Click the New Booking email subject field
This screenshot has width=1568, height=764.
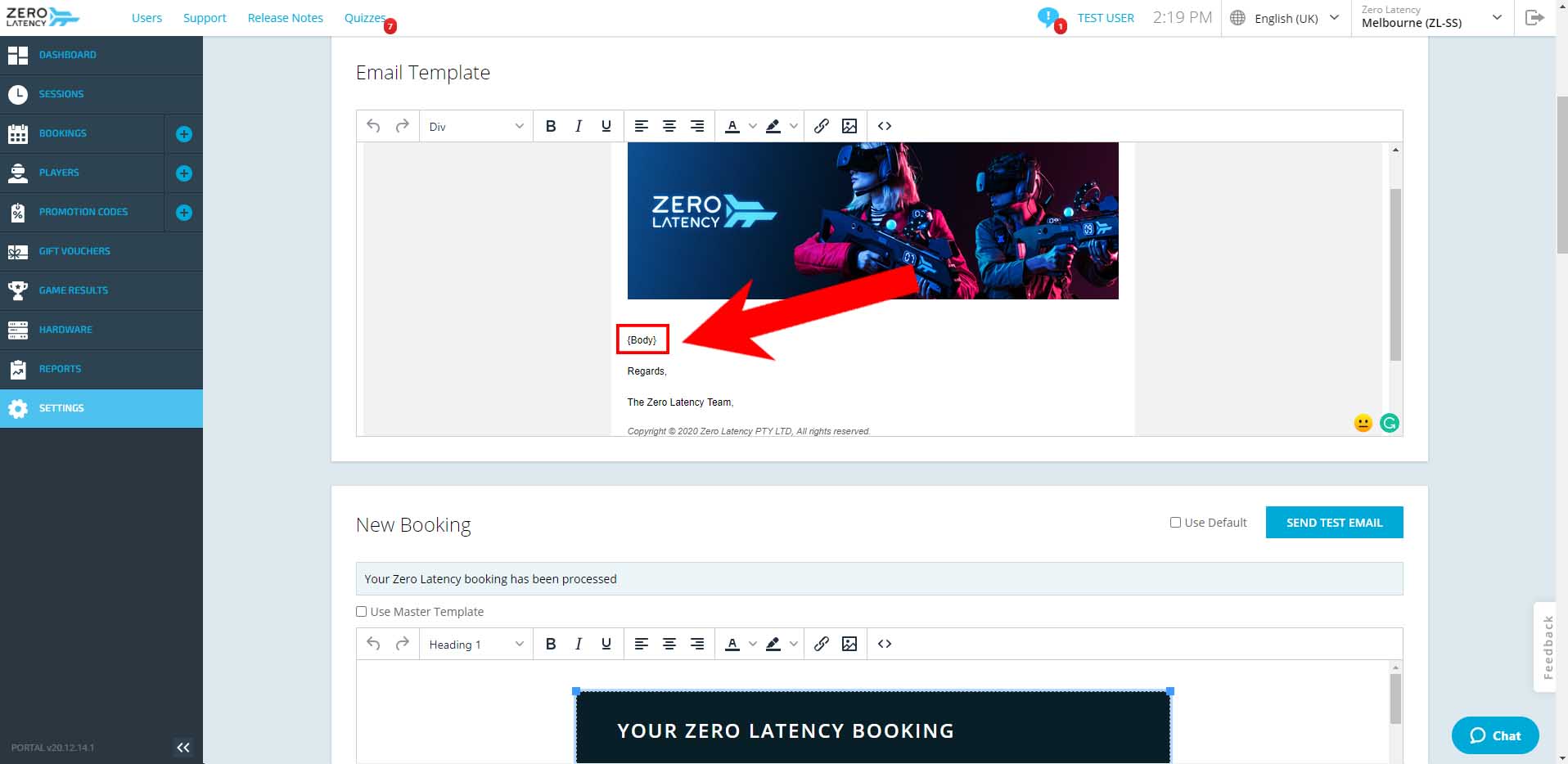(x=879, y=579)
